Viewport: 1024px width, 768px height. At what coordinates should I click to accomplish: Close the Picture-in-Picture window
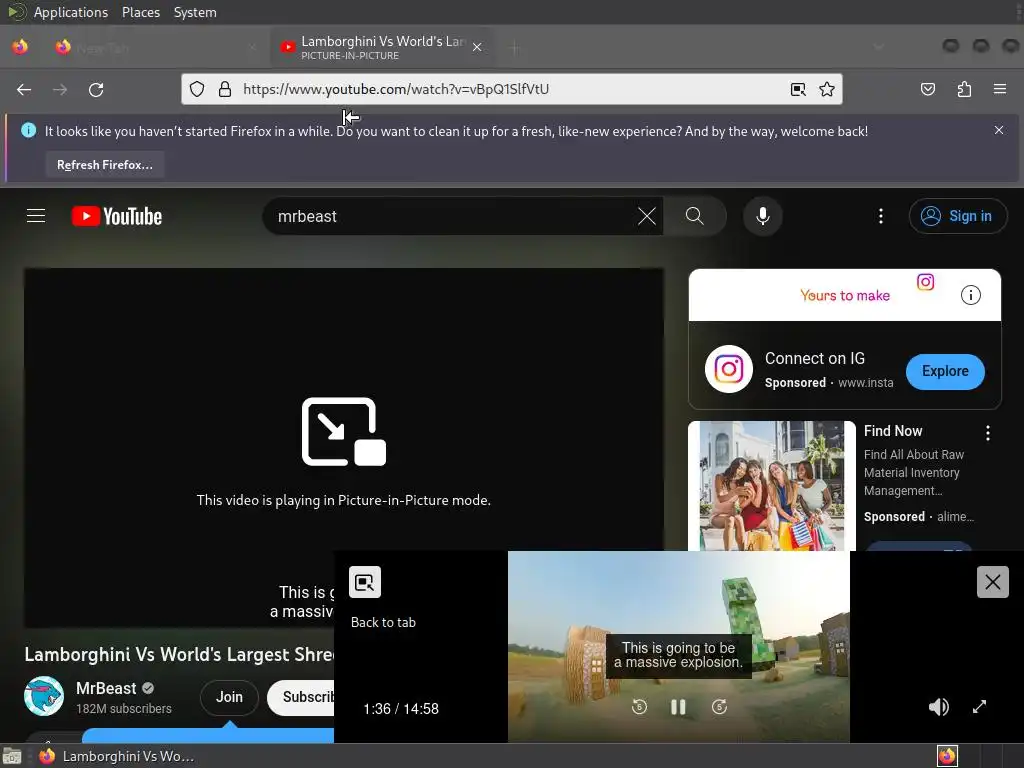point(993,582)
